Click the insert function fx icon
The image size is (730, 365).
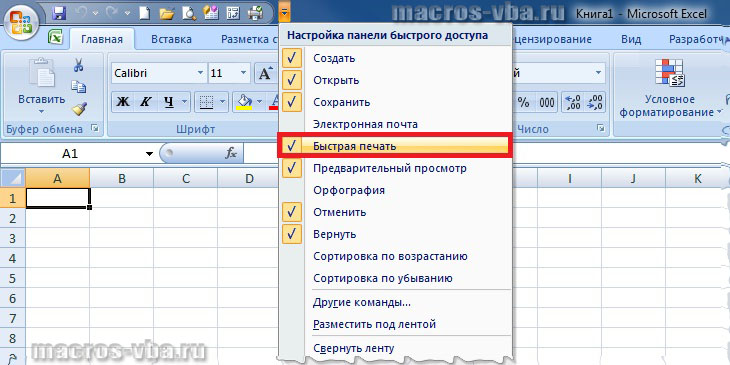(x=231, y=154)
